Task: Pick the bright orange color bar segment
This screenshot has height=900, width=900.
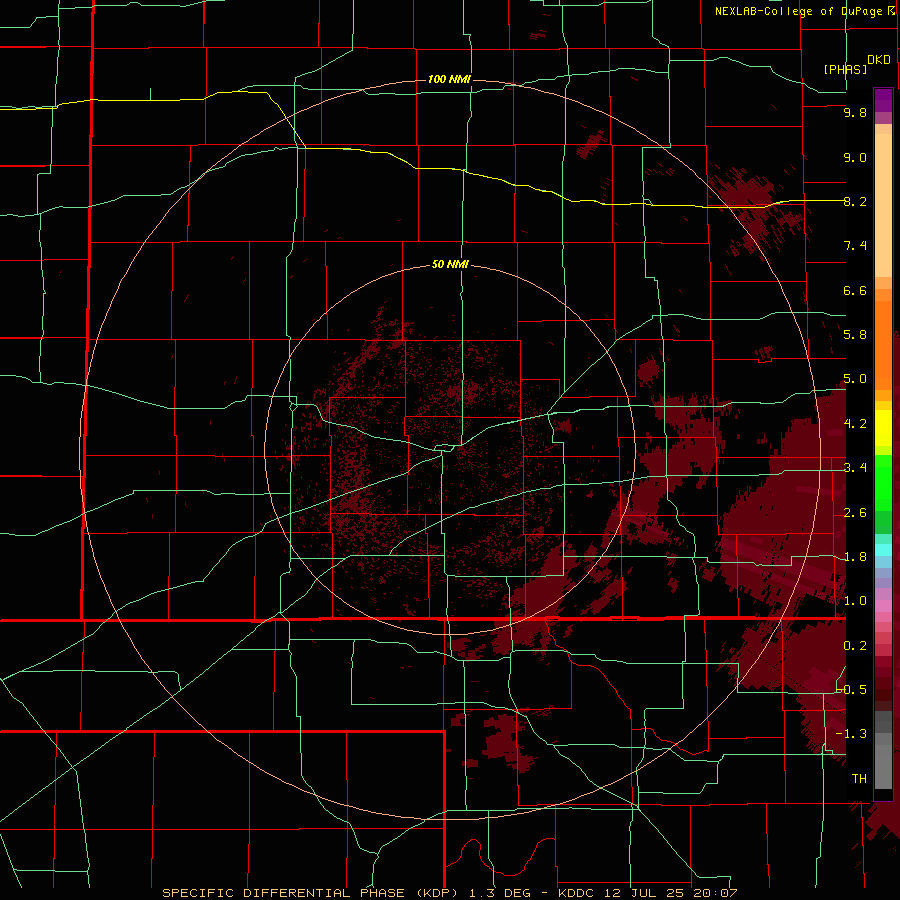Action: pos(883,344)
